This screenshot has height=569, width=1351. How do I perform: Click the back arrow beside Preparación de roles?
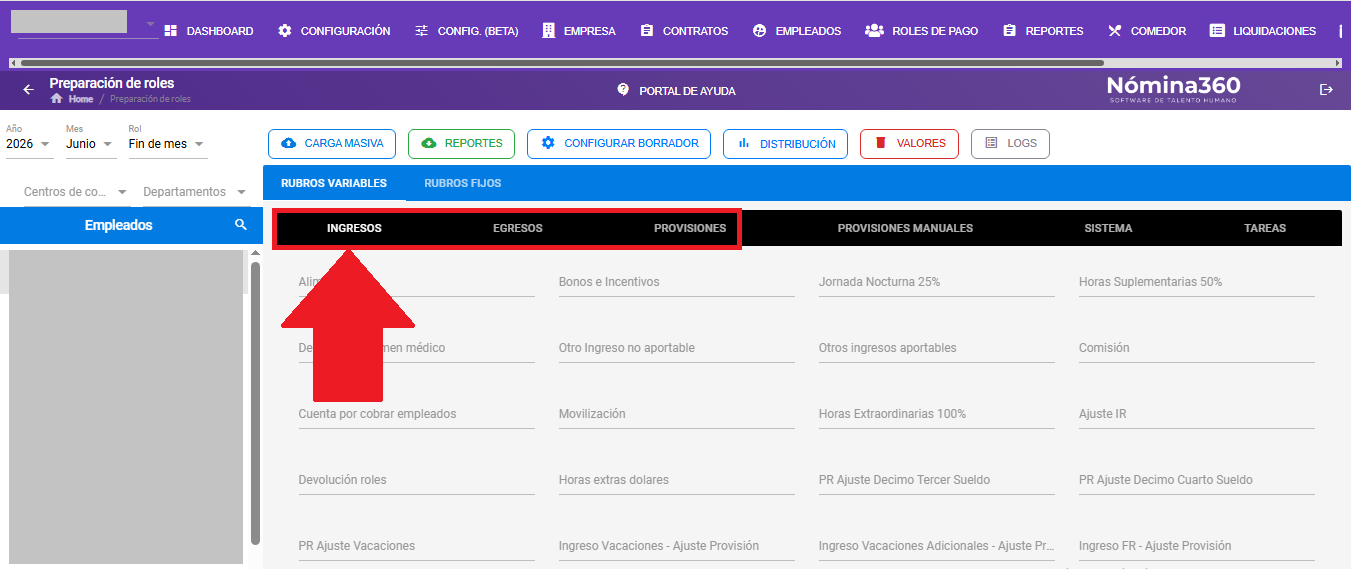28,90
